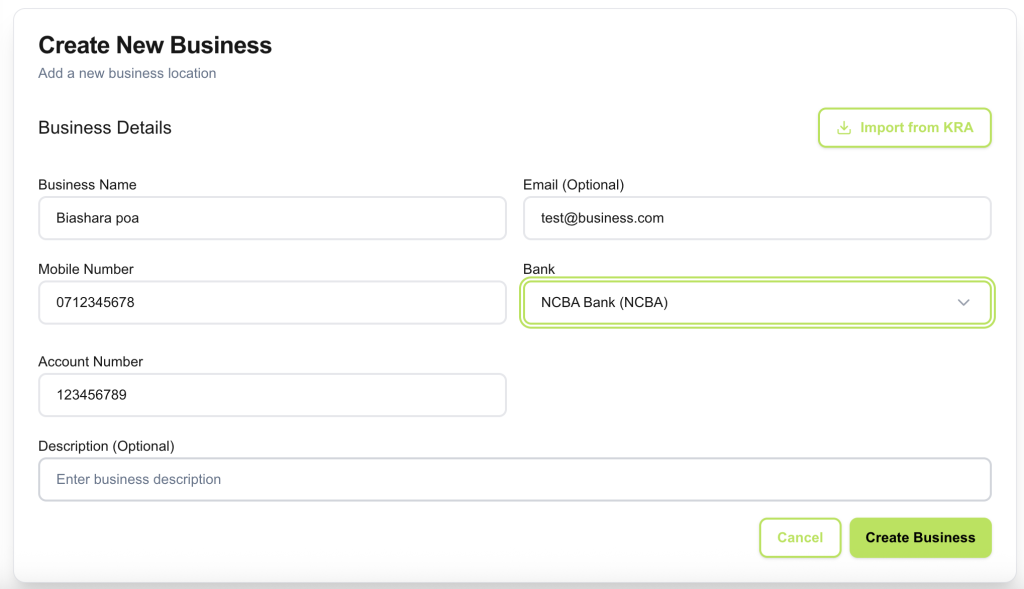This screenshot has height=589, width=1024.
Task: Focus the Description (Optional) input field
Action: click(x=515, y=479)
